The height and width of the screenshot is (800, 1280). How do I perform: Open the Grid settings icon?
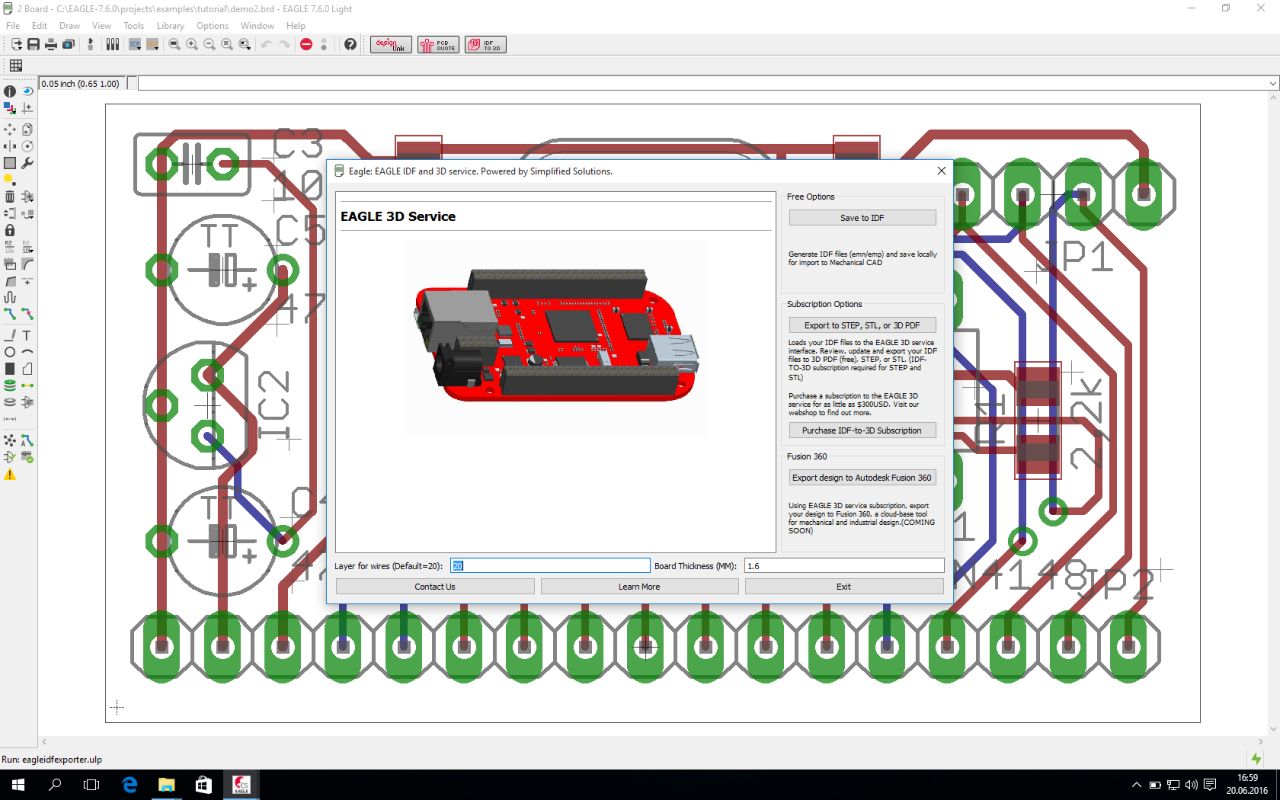coord(15,66)
